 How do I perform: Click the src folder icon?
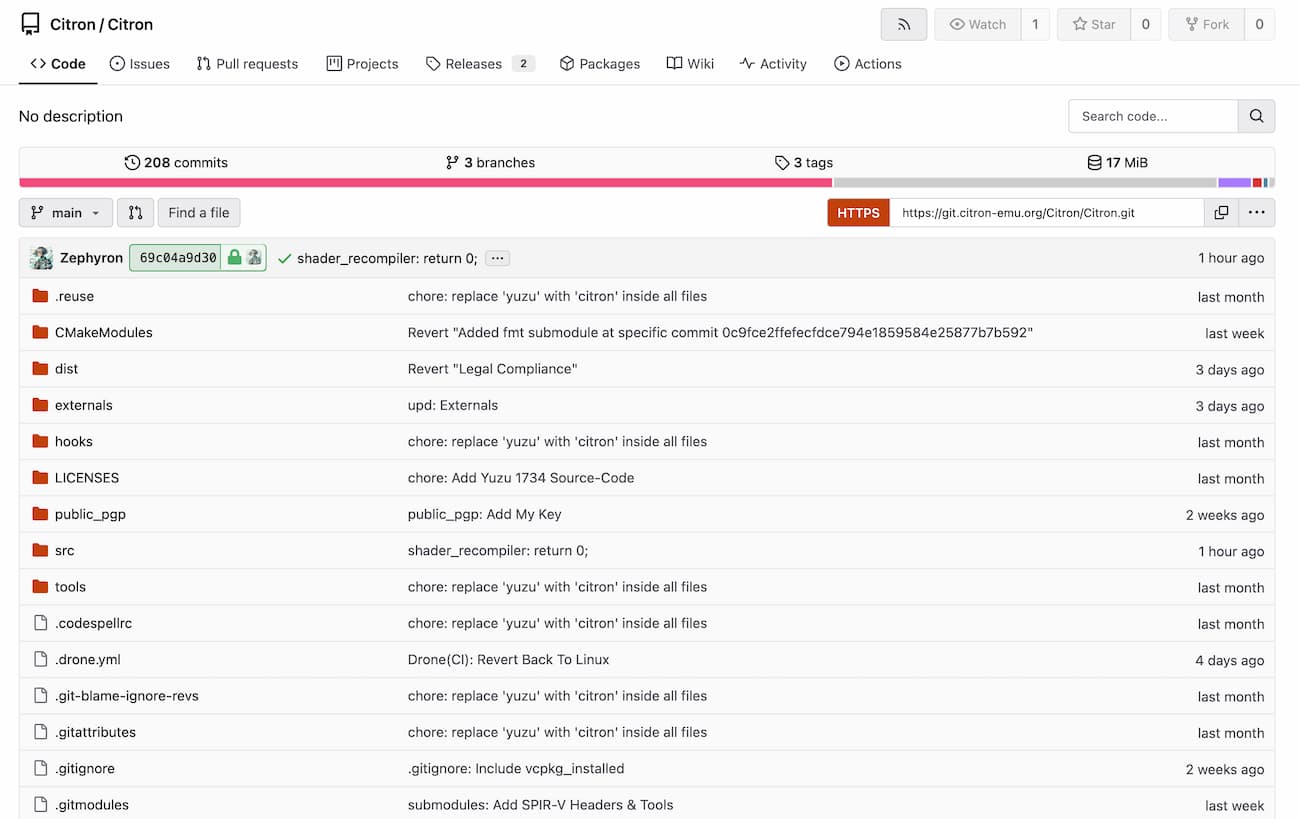[x=40, y=550]
